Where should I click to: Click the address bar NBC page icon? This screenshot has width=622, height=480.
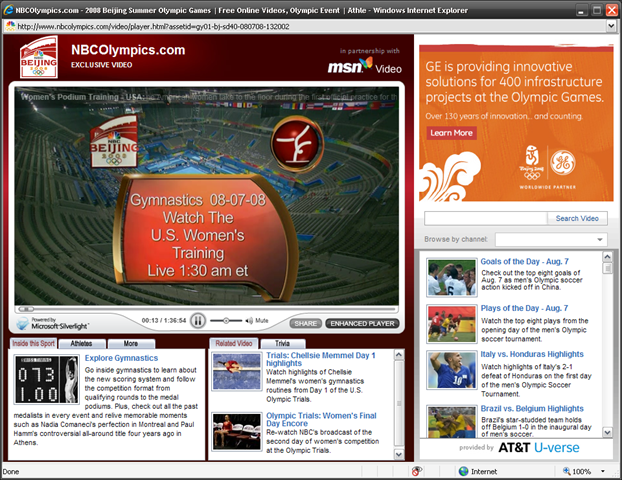[x=10, y=26]
